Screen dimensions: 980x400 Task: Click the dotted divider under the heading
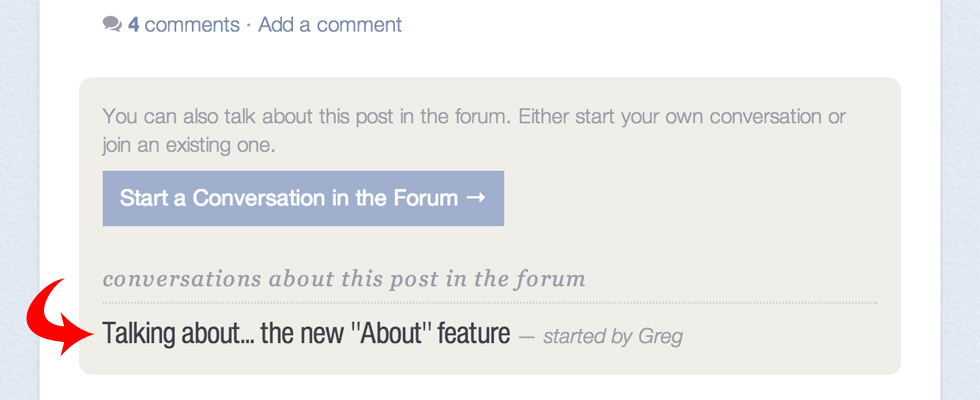point(489,302)
